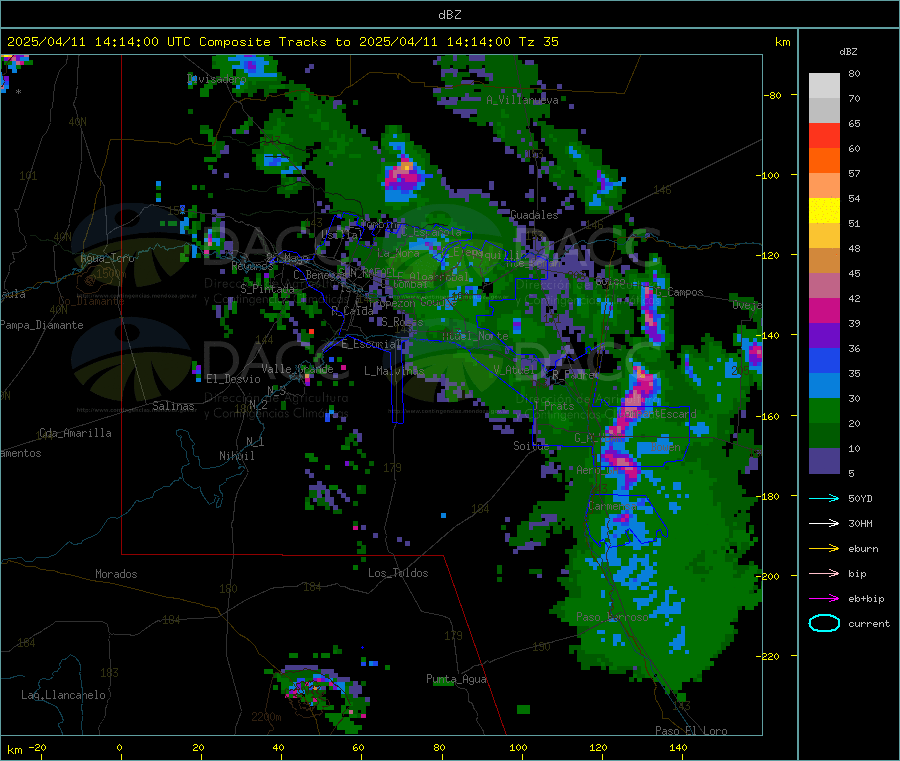
Task: Click the 'A_Villanueva' place label
Action: tap(522, 100)
